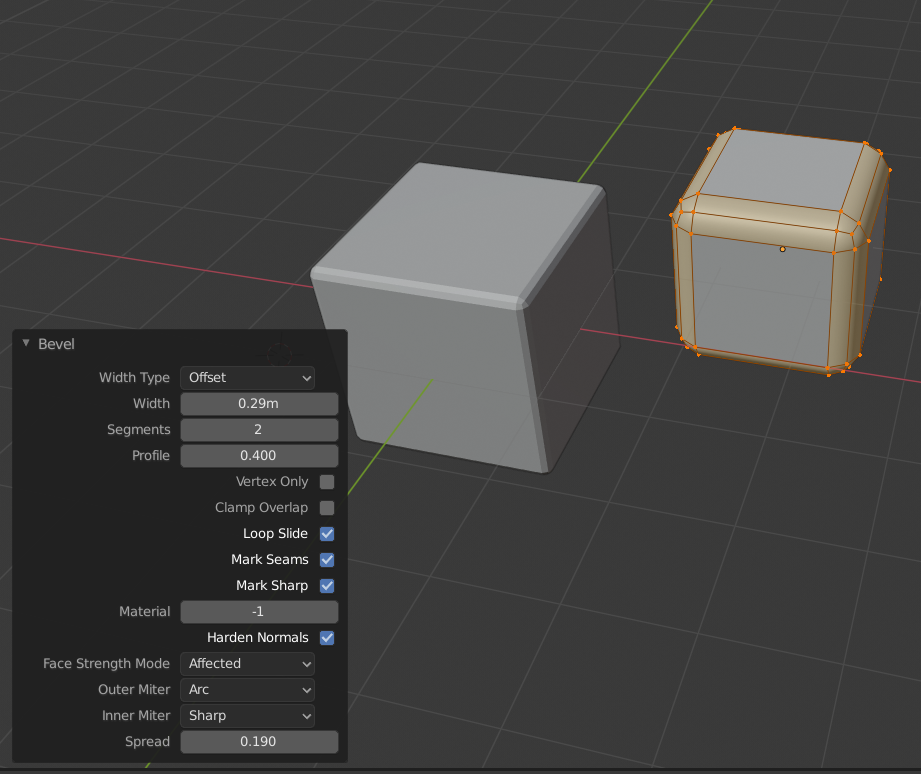Uncheck the Mark Sharp option
The height and width of the screenshot is (774, 921).
pos(326,585)
